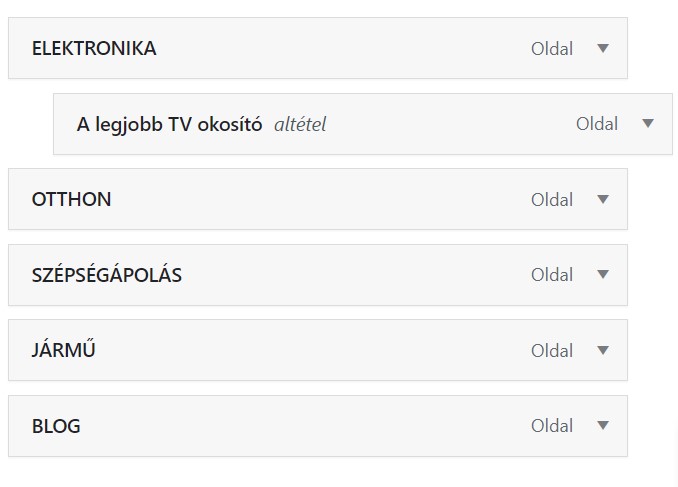Expand the SZÉPSÉGÁPOLÁS item arrow
678x487 pixels.
pyautogui.click(x=602, y=274)
